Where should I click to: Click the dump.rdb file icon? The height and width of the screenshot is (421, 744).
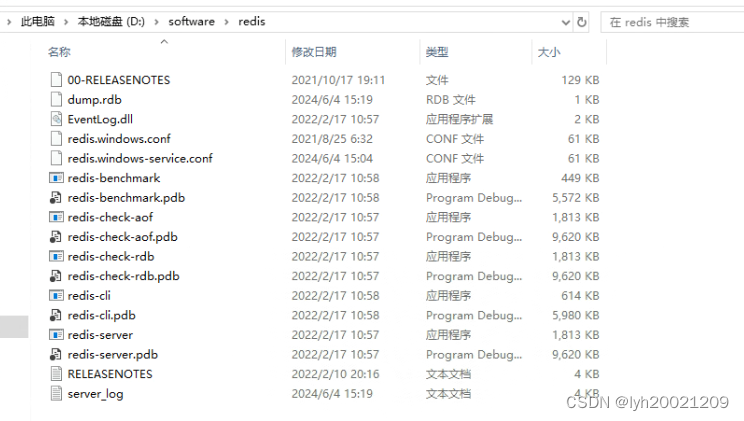(56, 99)
